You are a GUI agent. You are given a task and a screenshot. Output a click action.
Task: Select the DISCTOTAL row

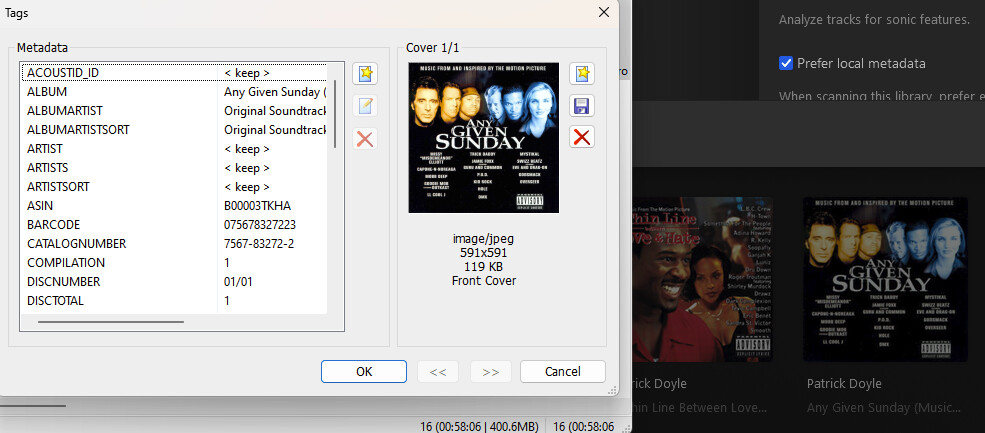175,300
